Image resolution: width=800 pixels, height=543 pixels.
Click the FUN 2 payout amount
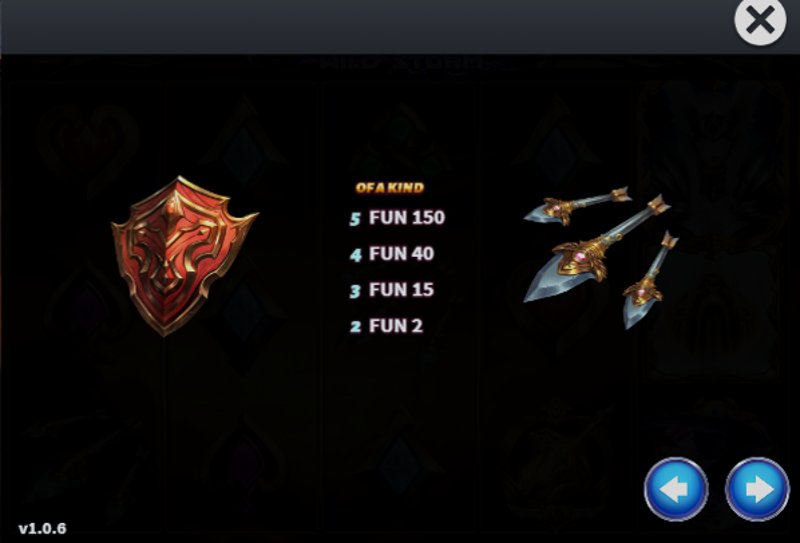point(396,326)
